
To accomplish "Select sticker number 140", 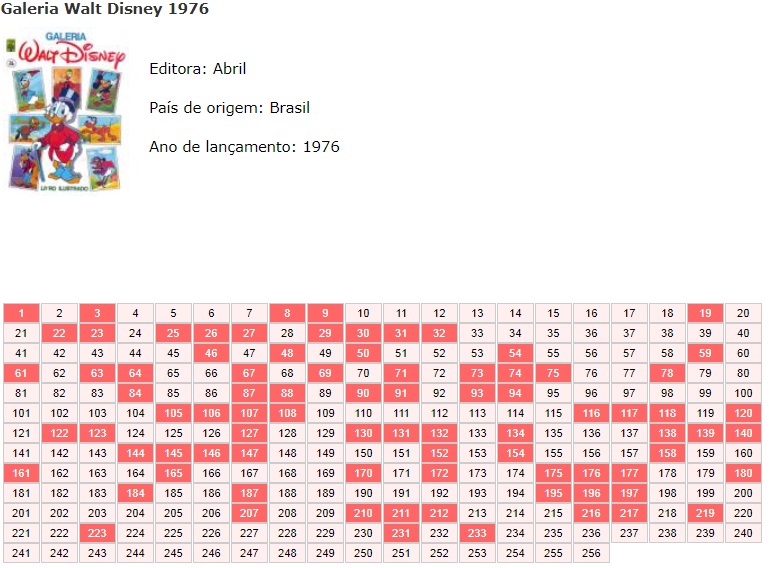I will click(x=743, y=433).
